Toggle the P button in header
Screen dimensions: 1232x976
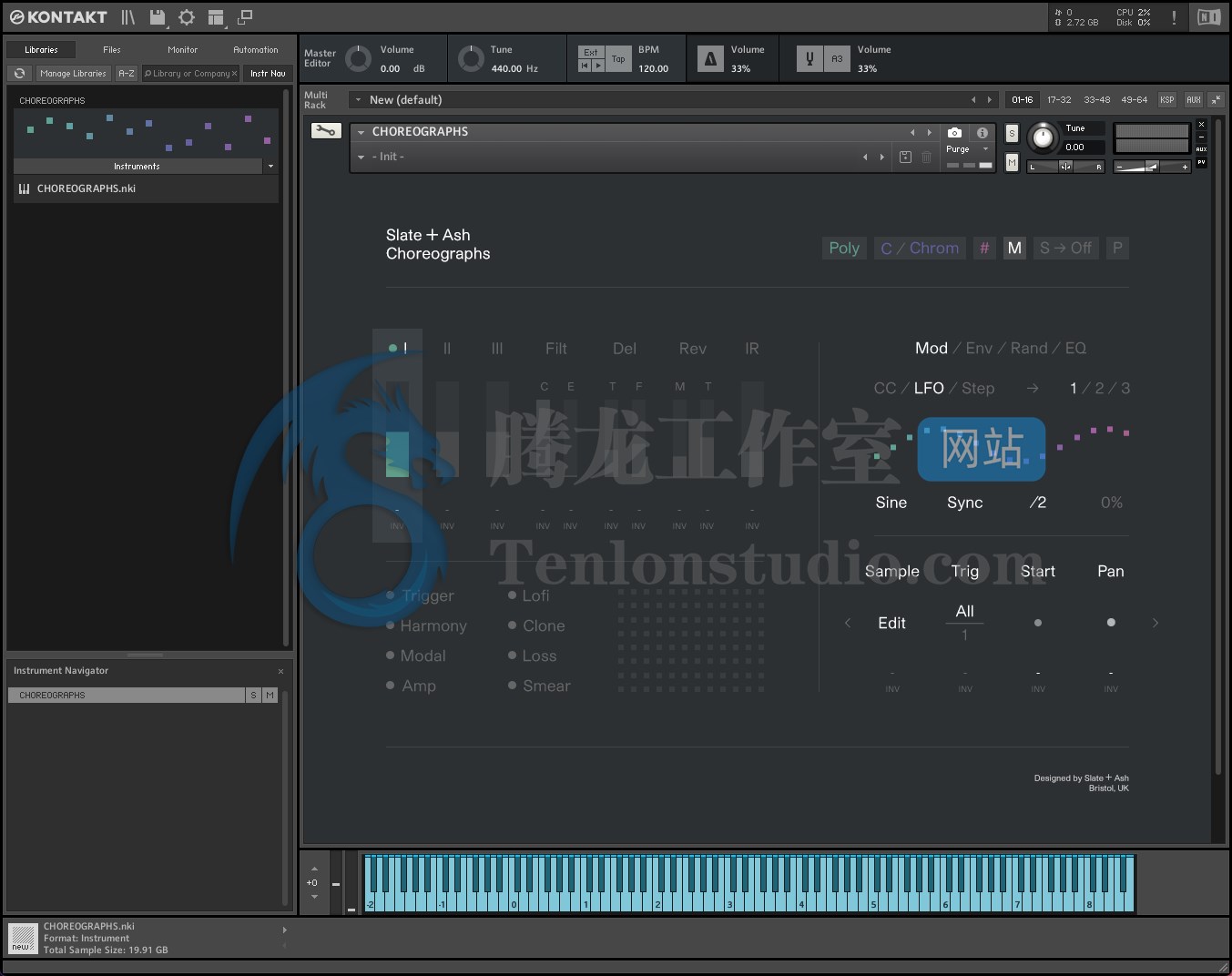[x=1117, y=248]
